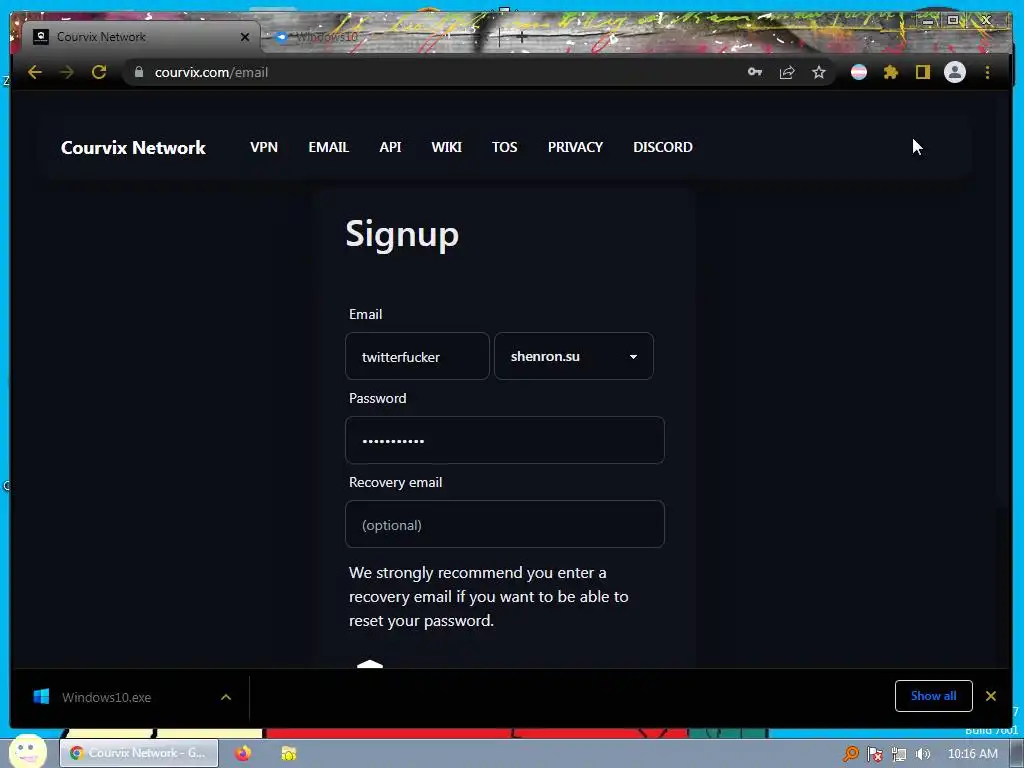Image resolution: width=1024 pixels, height=768 pixels.
Task: Open the volume speaker tray icon
Action: tap(923, 754)
